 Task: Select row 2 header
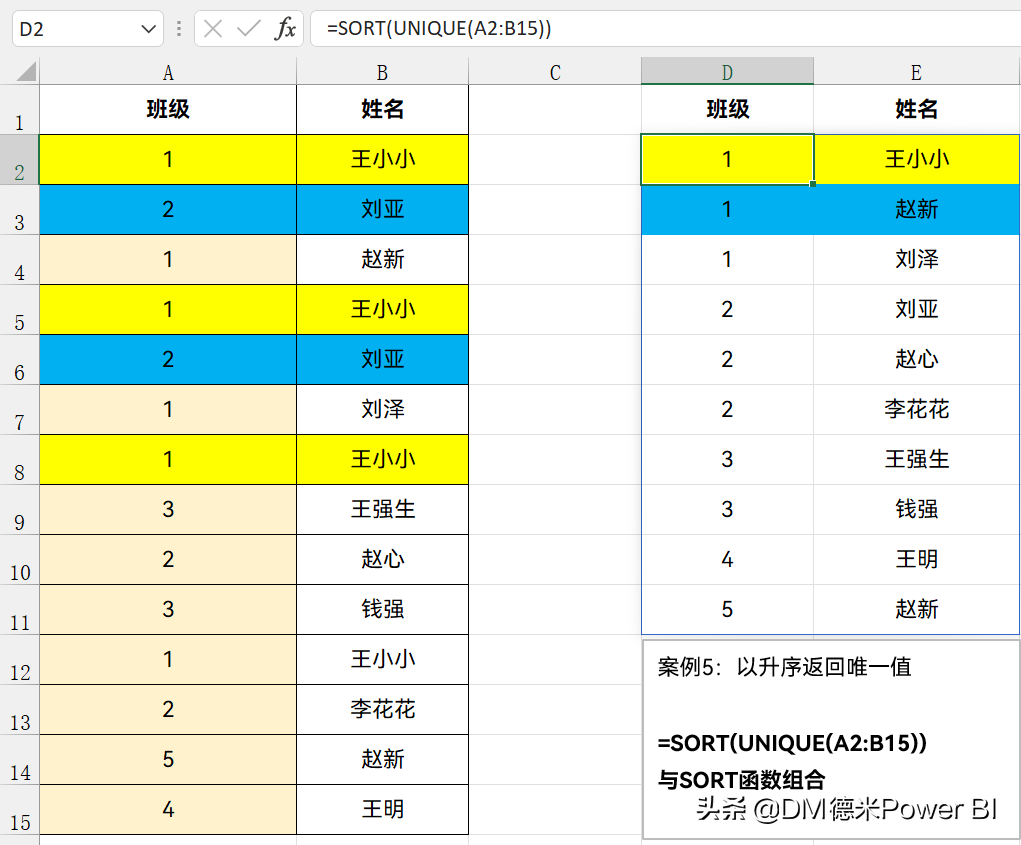tap(20, 159)
